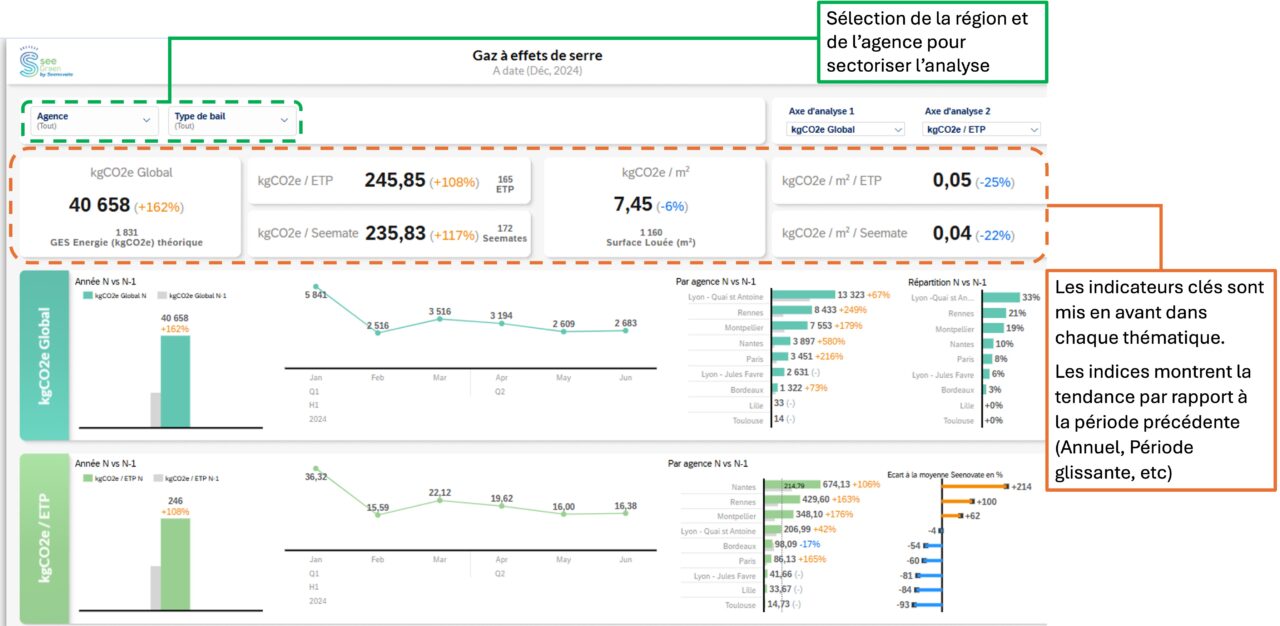
Task: Expand Axe d'analyse 2 kgCO2e / ETP selector
Action: [x=982, y=129]
